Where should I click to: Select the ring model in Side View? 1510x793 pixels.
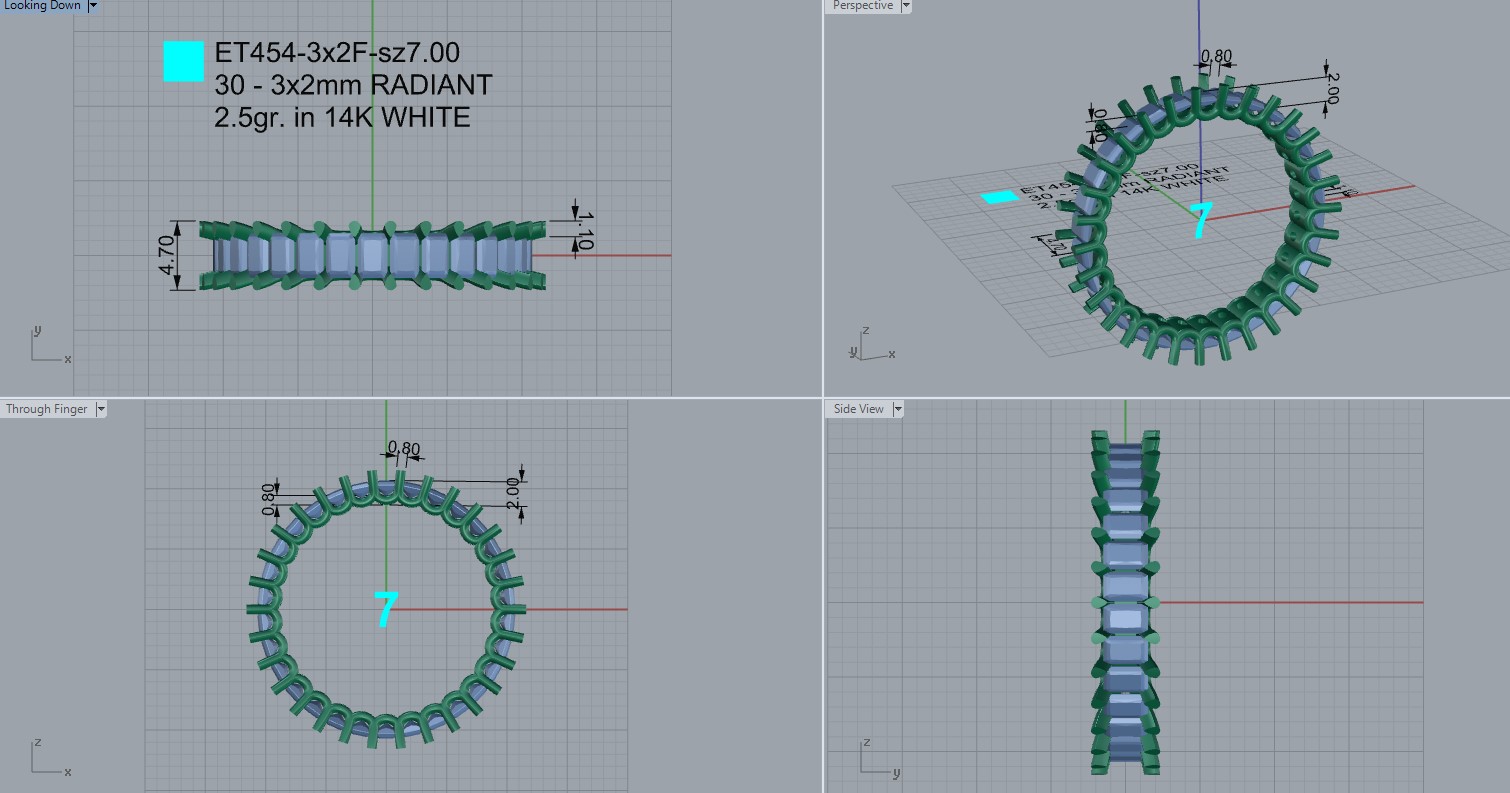[x=1125, y=602]
